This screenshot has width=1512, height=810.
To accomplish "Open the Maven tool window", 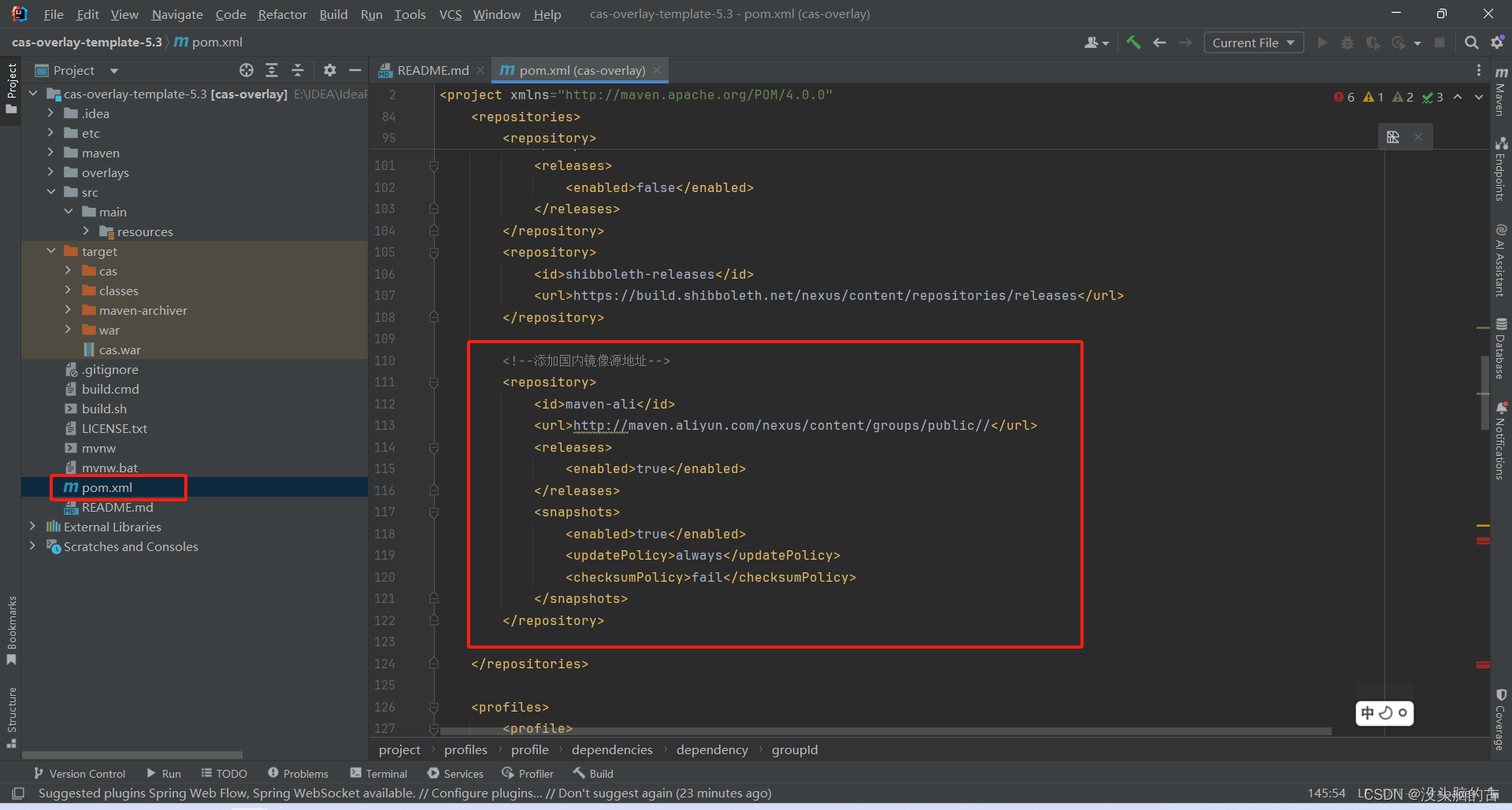I will tap(1501, 93).
